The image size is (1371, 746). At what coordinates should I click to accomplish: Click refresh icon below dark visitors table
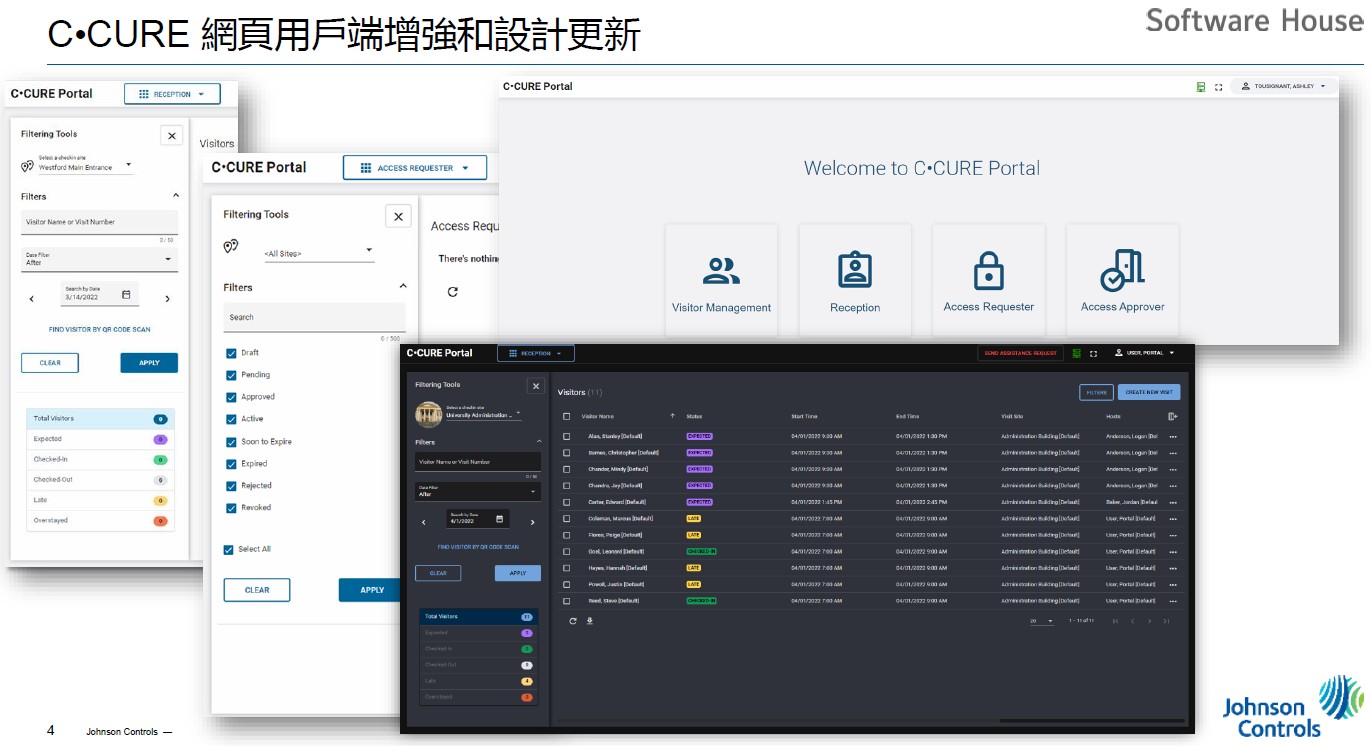click(x=573, y=621)
